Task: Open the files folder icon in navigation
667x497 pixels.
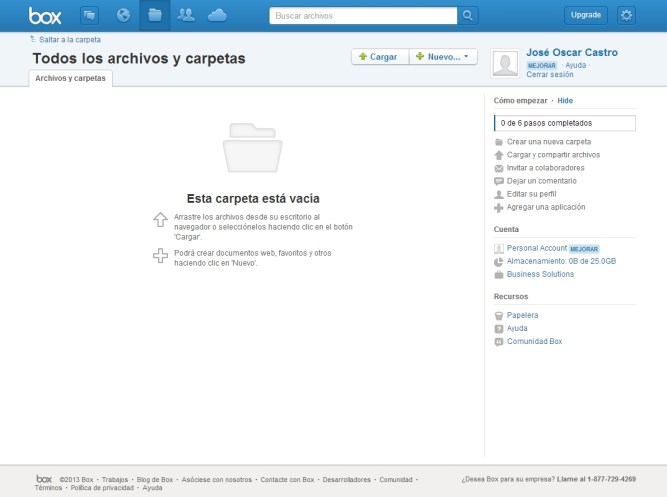Action: click(x=154, y=15)
